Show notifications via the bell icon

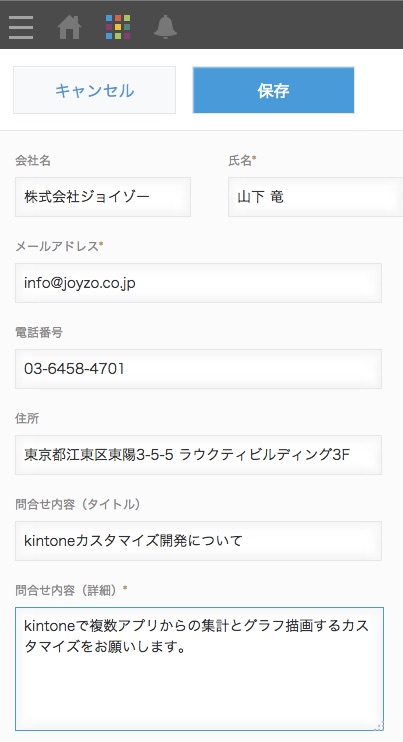166,27
